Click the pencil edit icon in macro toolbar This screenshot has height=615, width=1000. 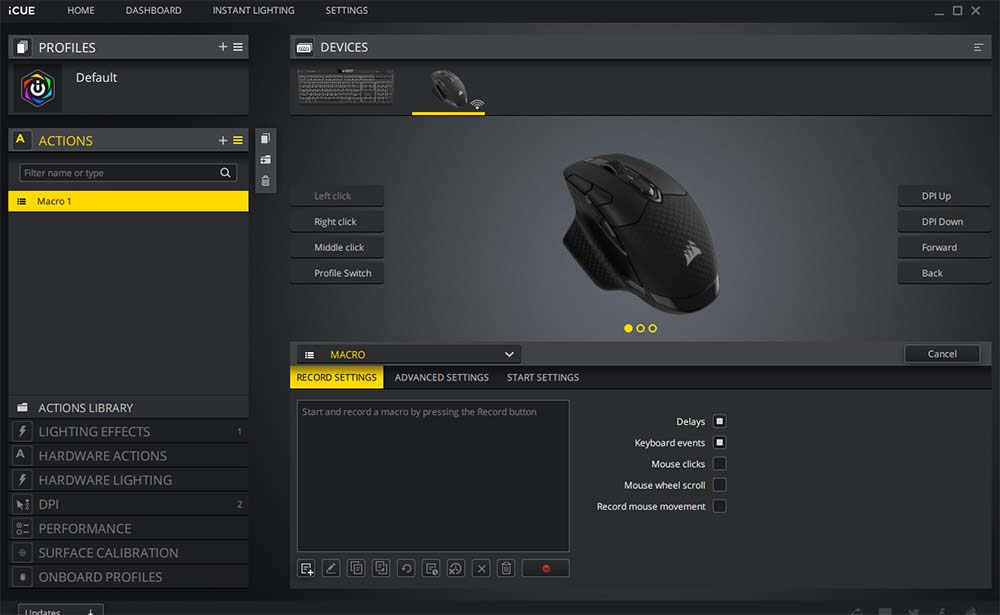(331, 568)
